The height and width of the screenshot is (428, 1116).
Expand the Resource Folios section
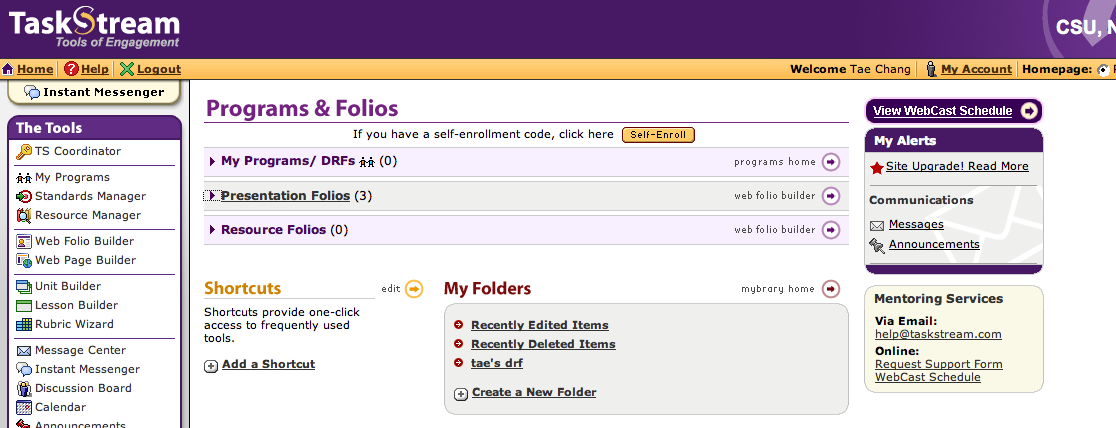click(212, 230)
